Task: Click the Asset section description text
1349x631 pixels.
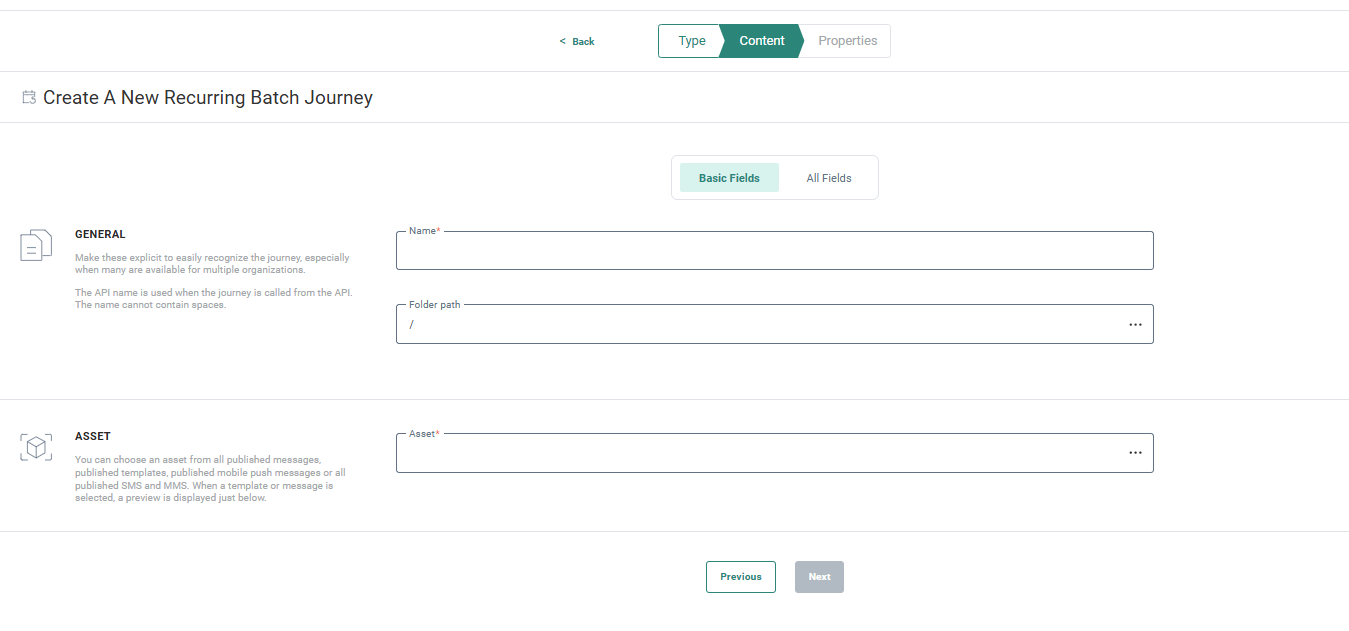Action: coord(210,479)
